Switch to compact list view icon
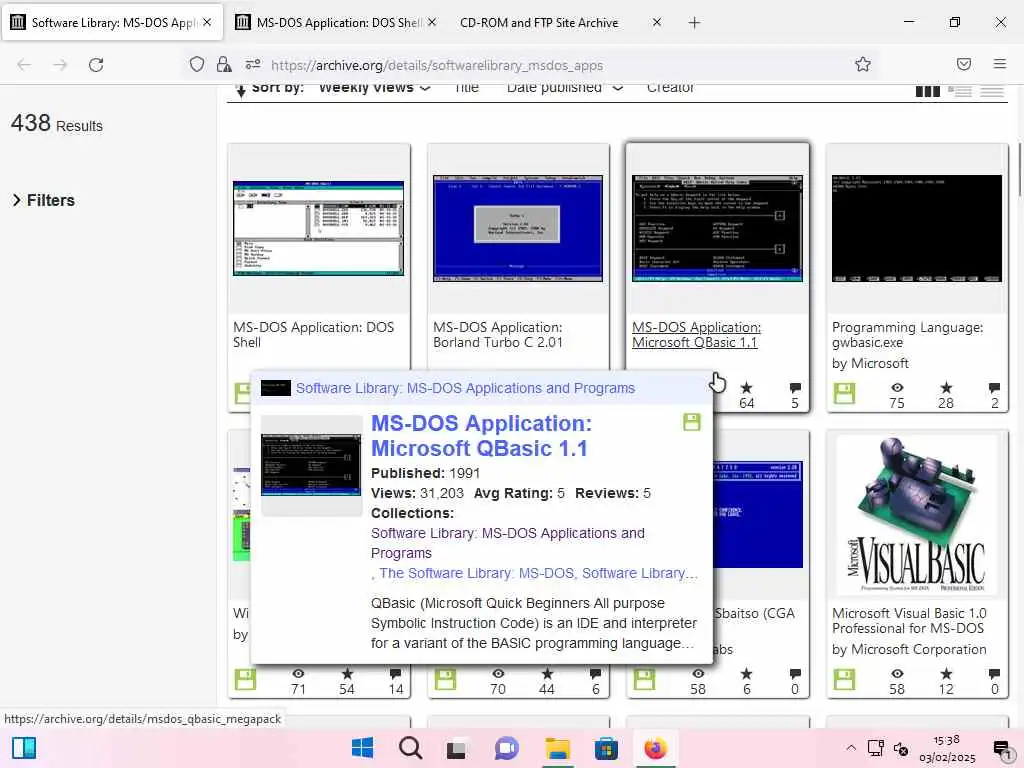The width and height of the screenshot is (1024, 768). (992, 91)
